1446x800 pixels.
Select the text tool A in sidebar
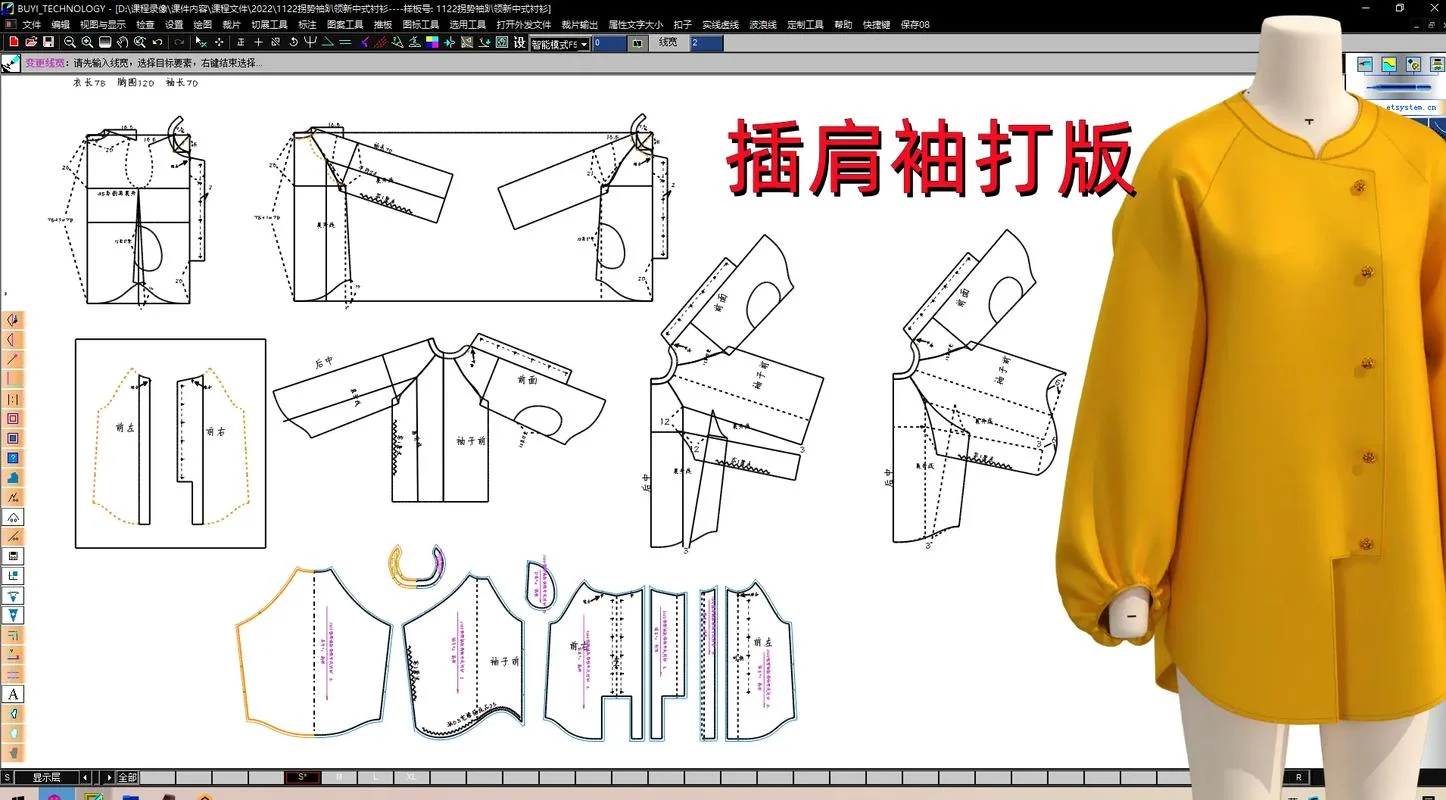pos(14,694)
